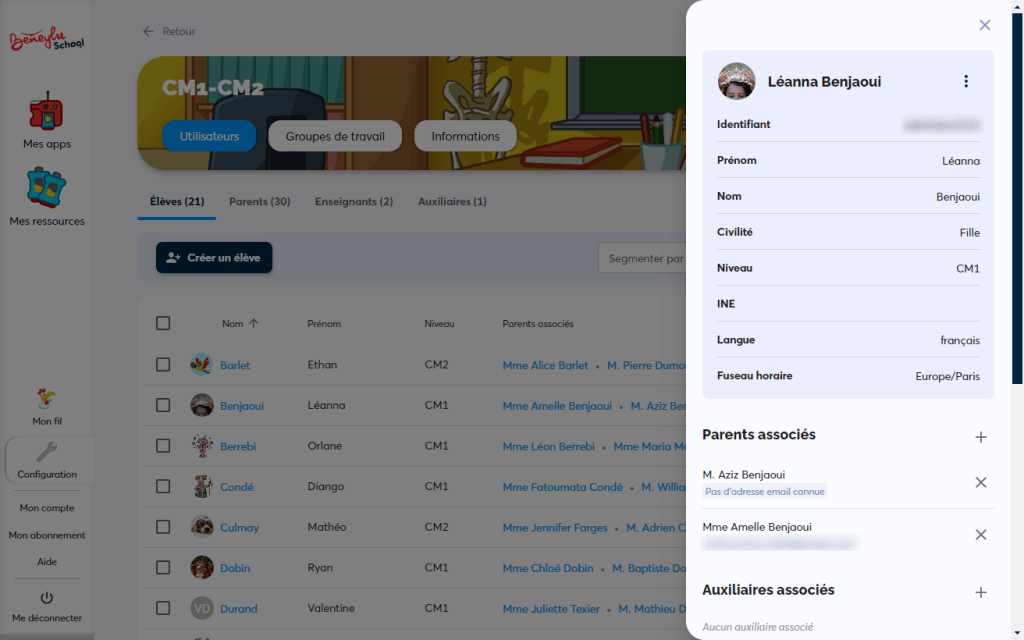Open Mes ressources in the sidebar
1024x640 pixels.
[x=46, y=190]
